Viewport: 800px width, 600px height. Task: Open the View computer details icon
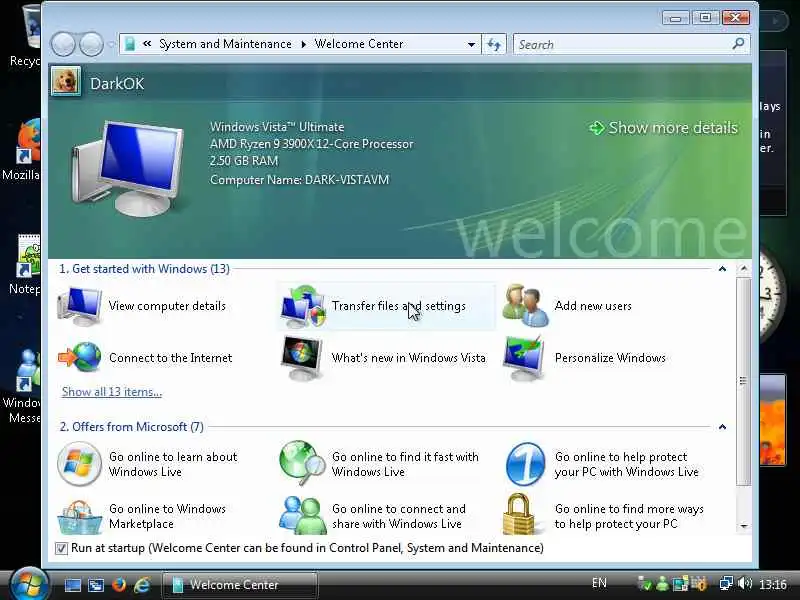80,306
